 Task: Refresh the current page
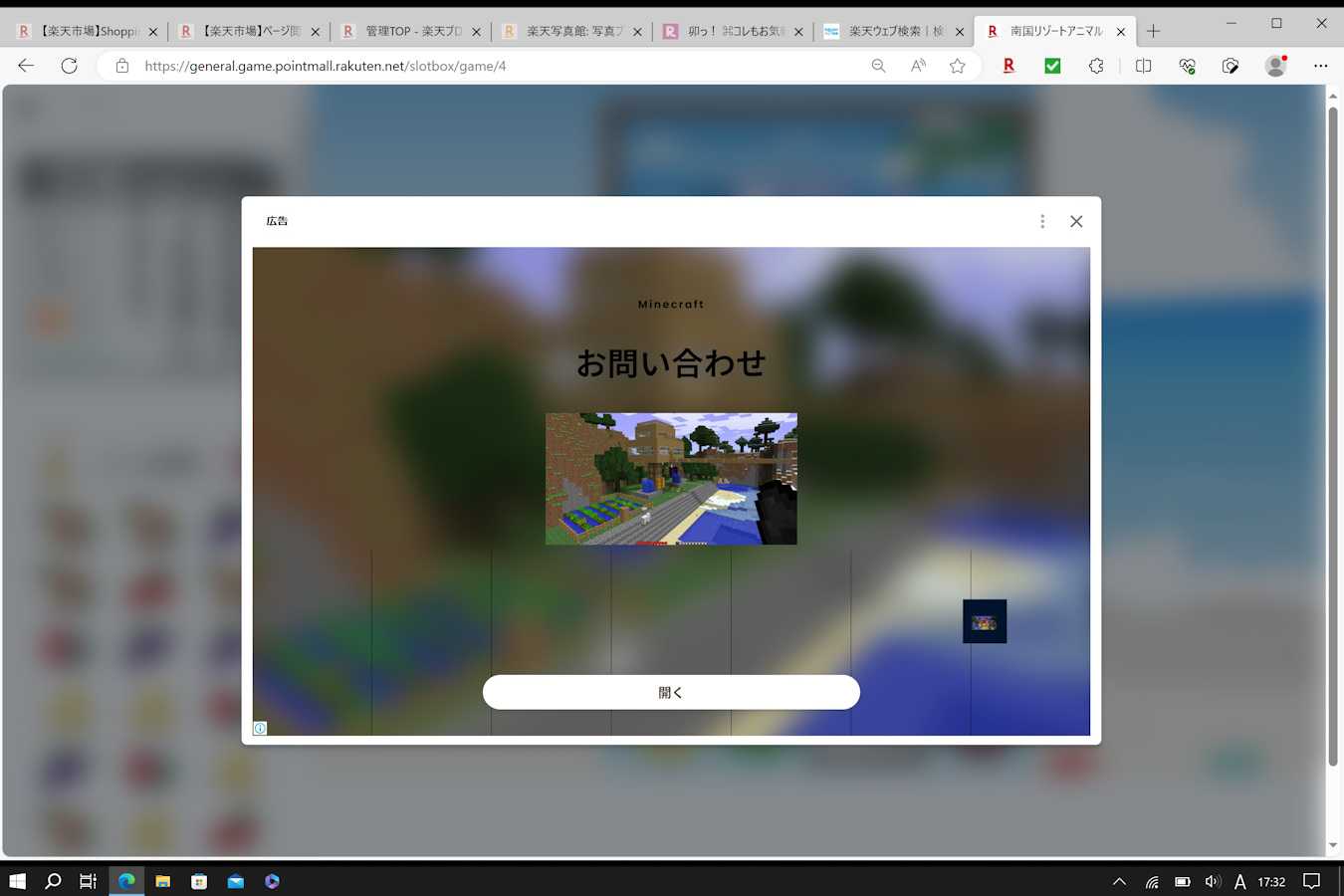(x=69, y=66)
